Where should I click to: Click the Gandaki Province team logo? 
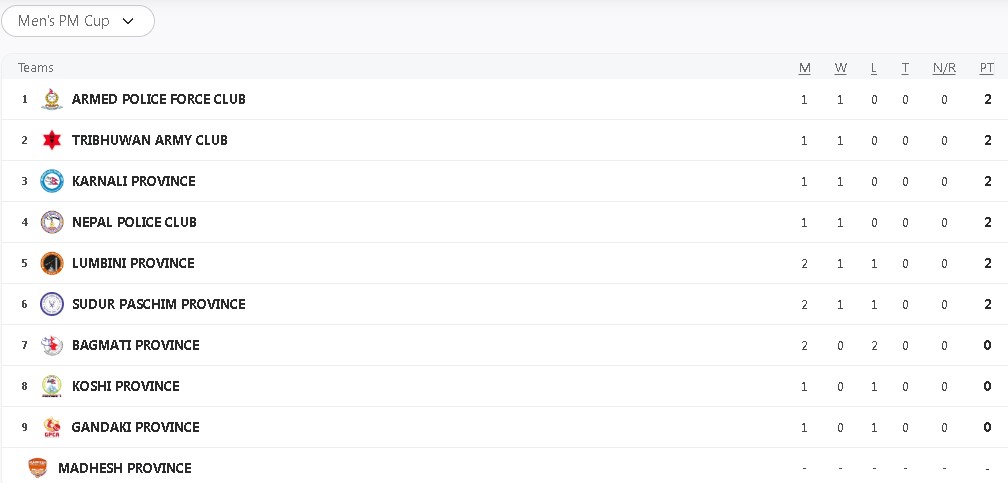coord(52,427)
